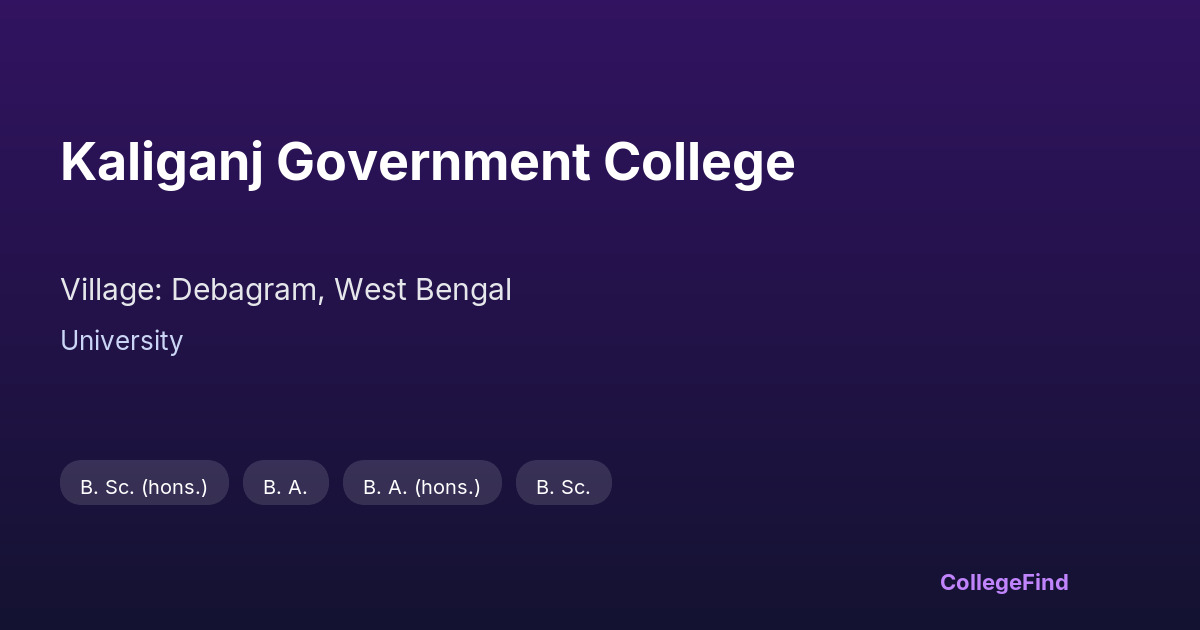
Task: Click "B. Sc." in the first course chip
Action: (x=107, y=487)
